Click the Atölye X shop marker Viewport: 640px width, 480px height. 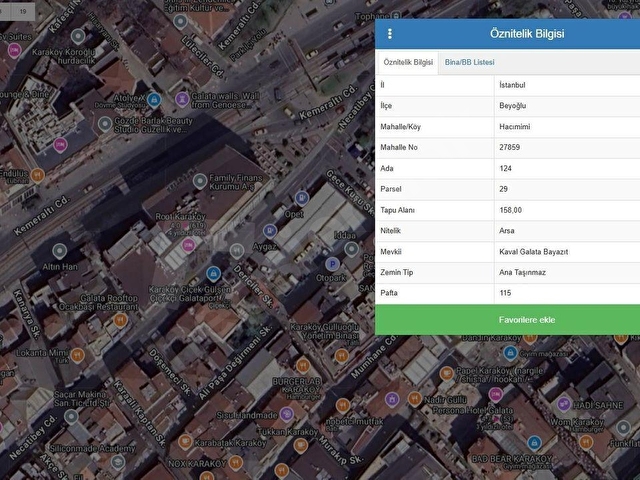154,100
